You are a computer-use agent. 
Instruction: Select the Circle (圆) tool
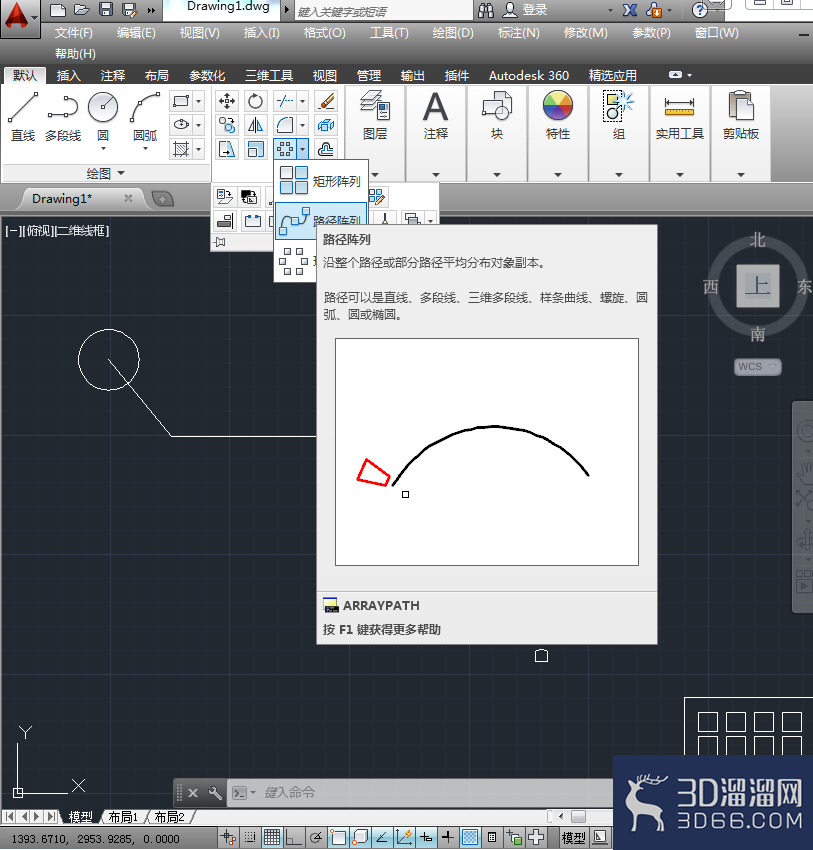[103, 118]
